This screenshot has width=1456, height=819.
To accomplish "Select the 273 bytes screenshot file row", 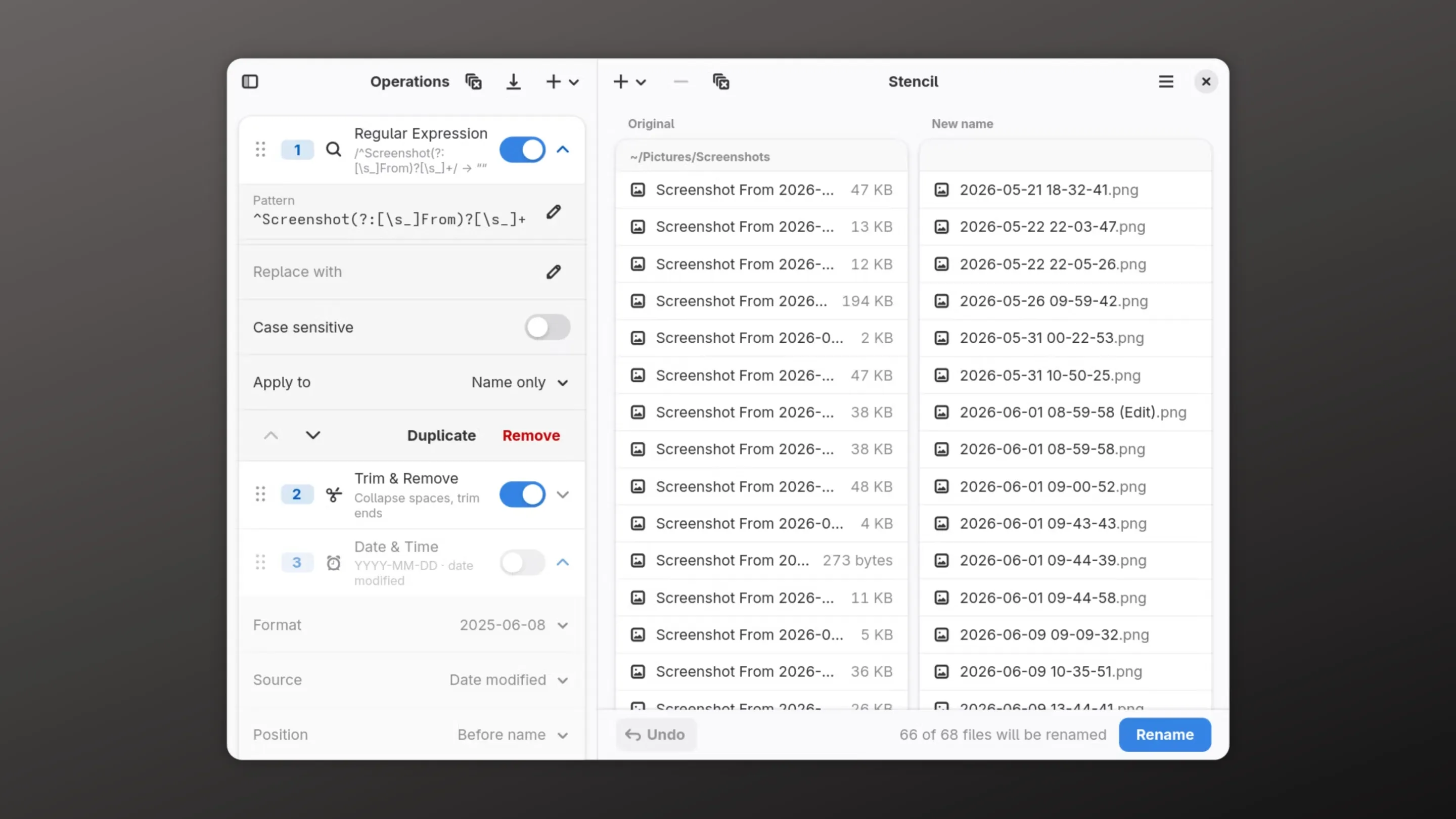I will click(x=761, y=561).
